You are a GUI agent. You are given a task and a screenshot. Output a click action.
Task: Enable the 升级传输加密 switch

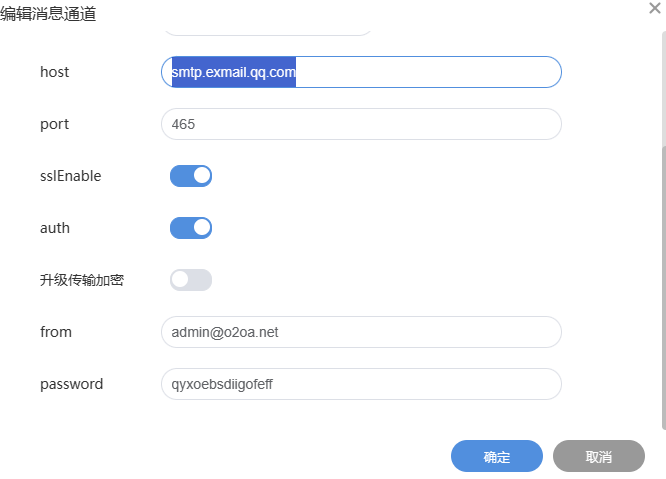pyautogui.click(x=191, y=280)
